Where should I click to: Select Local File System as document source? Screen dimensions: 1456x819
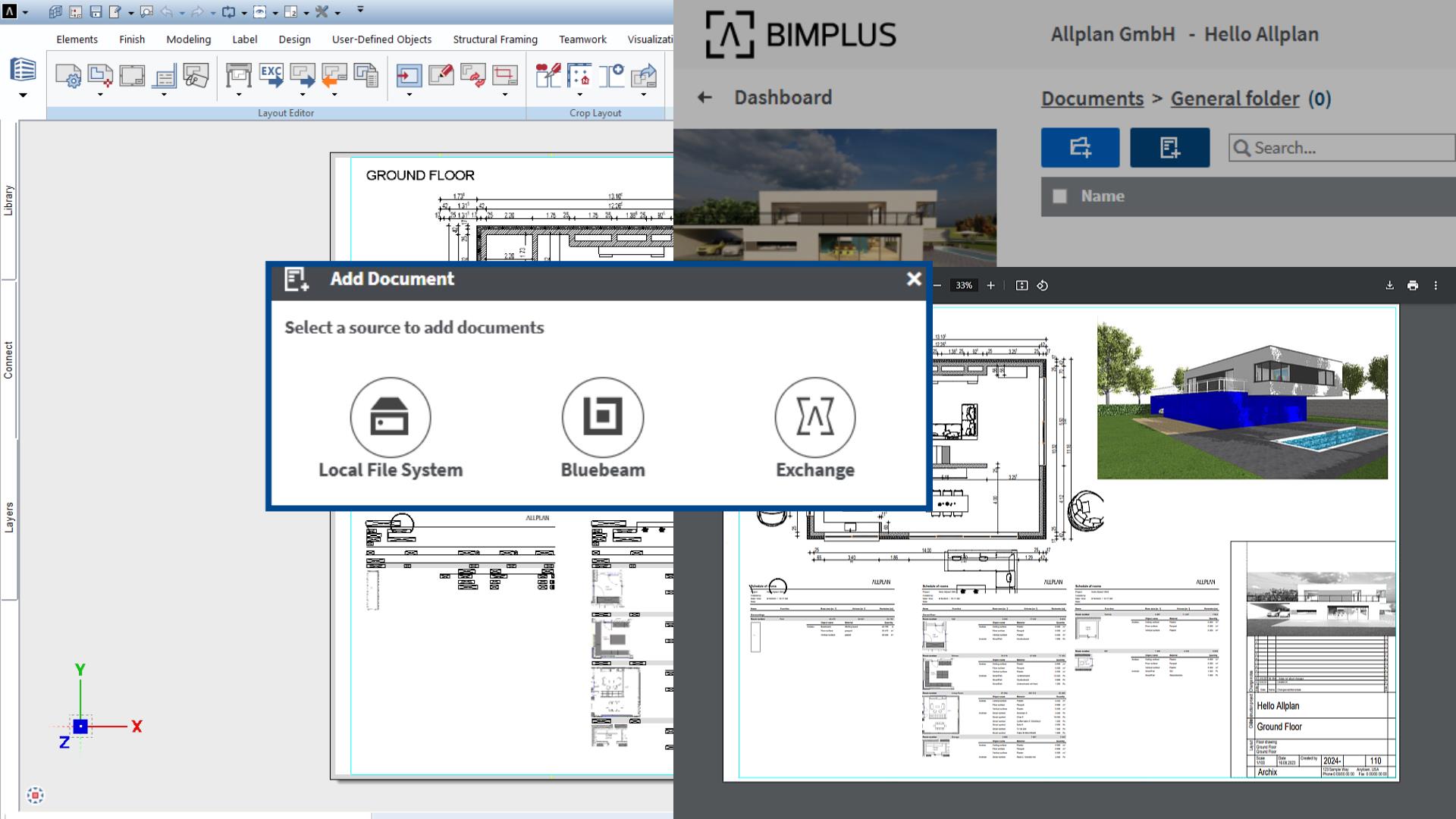(391, 428)
